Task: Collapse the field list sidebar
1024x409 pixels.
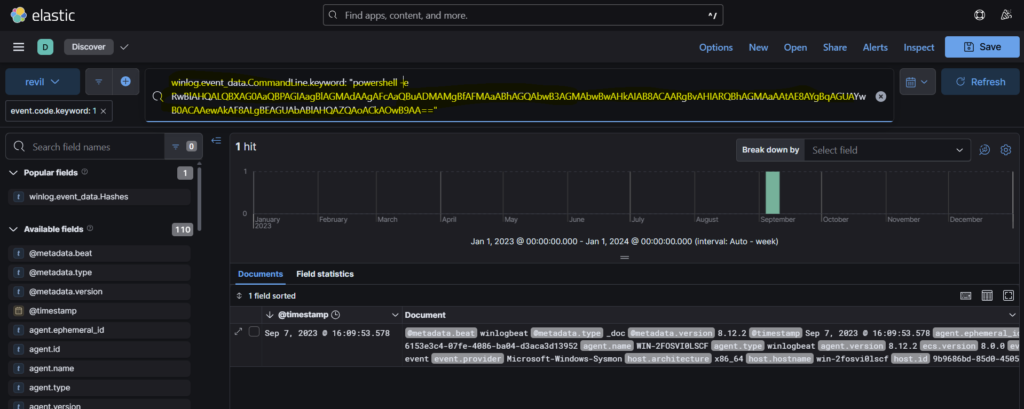Action: [216, 140]
